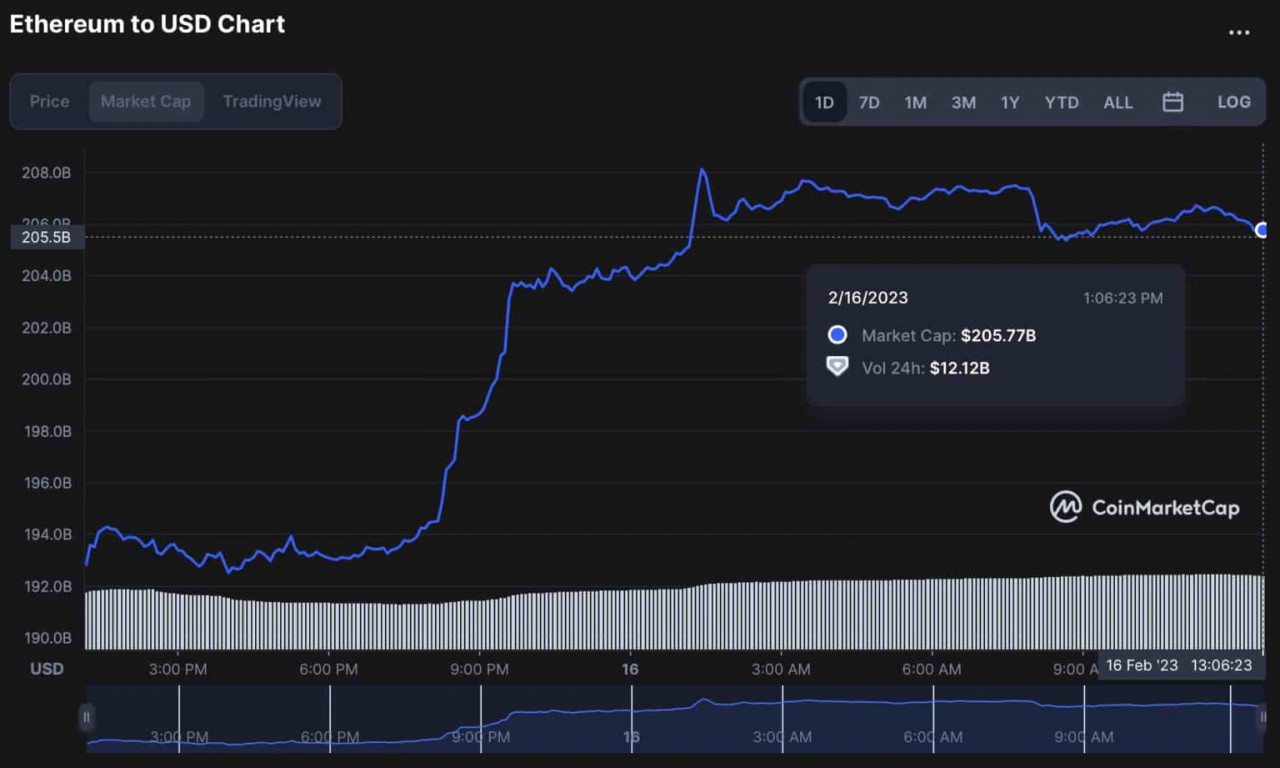Screen dimensions: 1280x768
Task: Select the 1D time range
Action: pos(824,102)
